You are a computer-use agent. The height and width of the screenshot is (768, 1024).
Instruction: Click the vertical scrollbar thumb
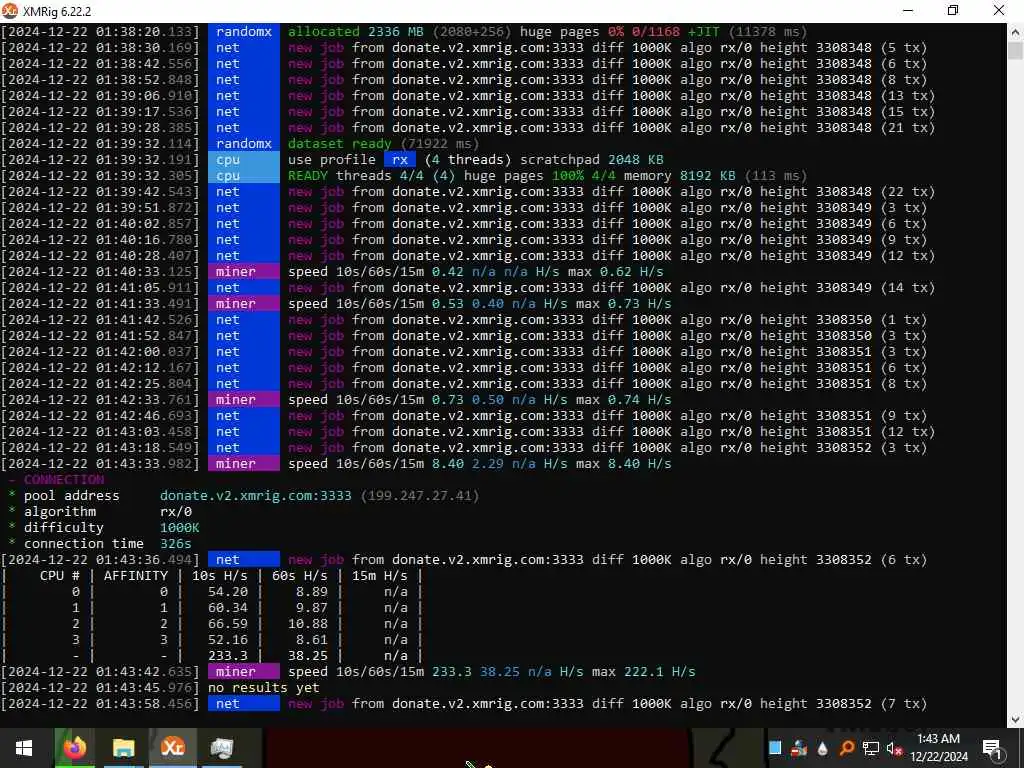pos(1016,50)
